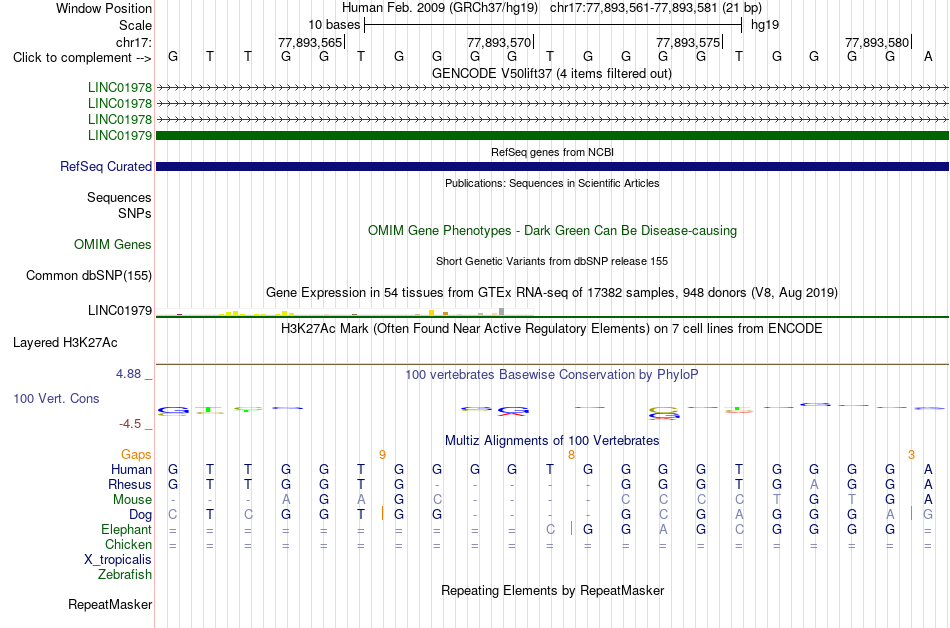Click the '10 bases' scale bar text

pyautogui.click(x=334, y=25)
